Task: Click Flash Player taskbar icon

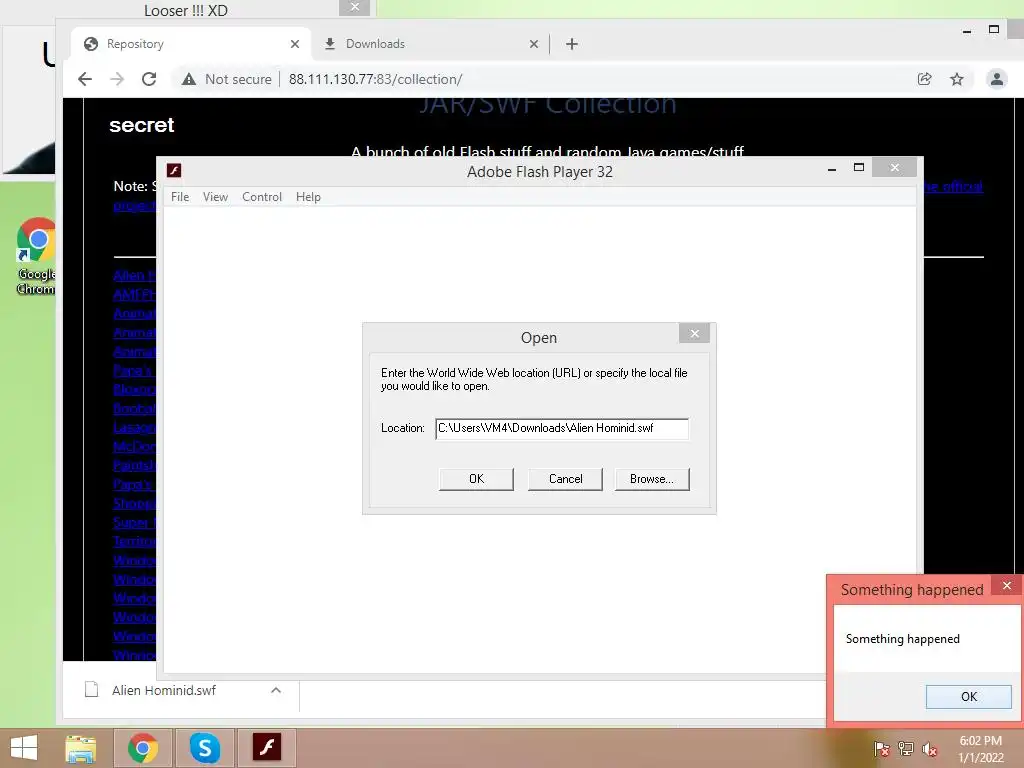Action: 266,748
